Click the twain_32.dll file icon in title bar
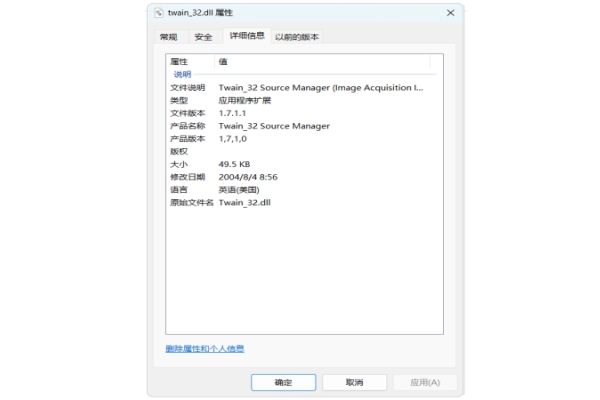This screenshot has height=400, width=600. point(160,13)
